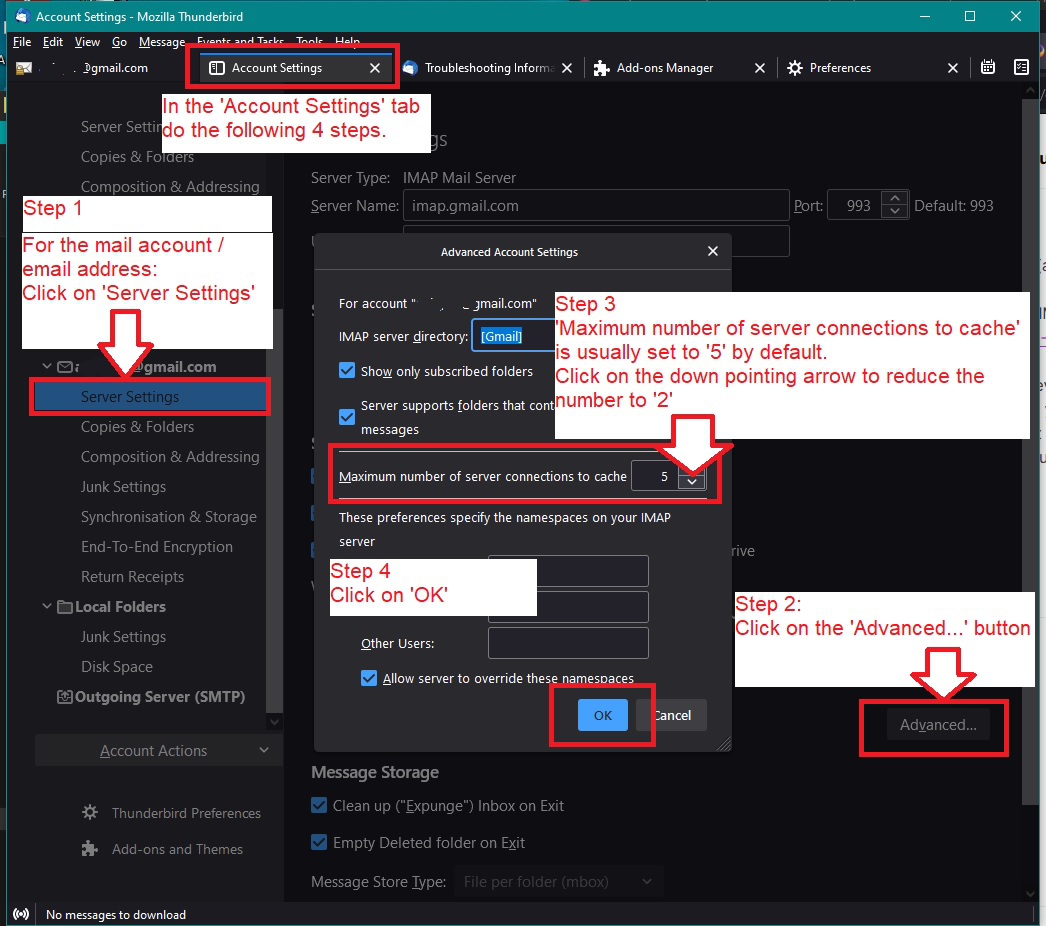Screen dimensions: 1046x926
Task: Close the Troubleshooting Information tab
Action: pos(567,68)
